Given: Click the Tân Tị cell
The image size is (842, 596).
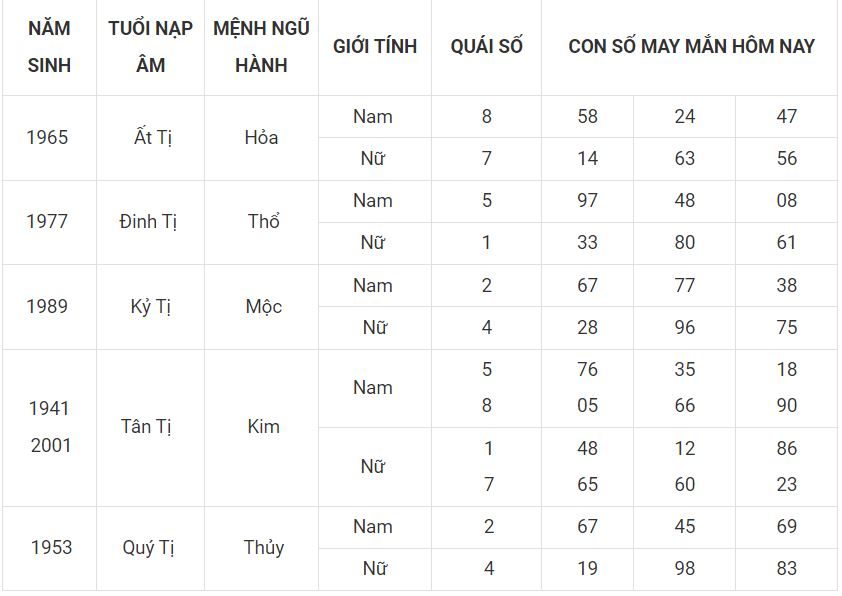Looking at the screenshot, I should pos(150,428).
